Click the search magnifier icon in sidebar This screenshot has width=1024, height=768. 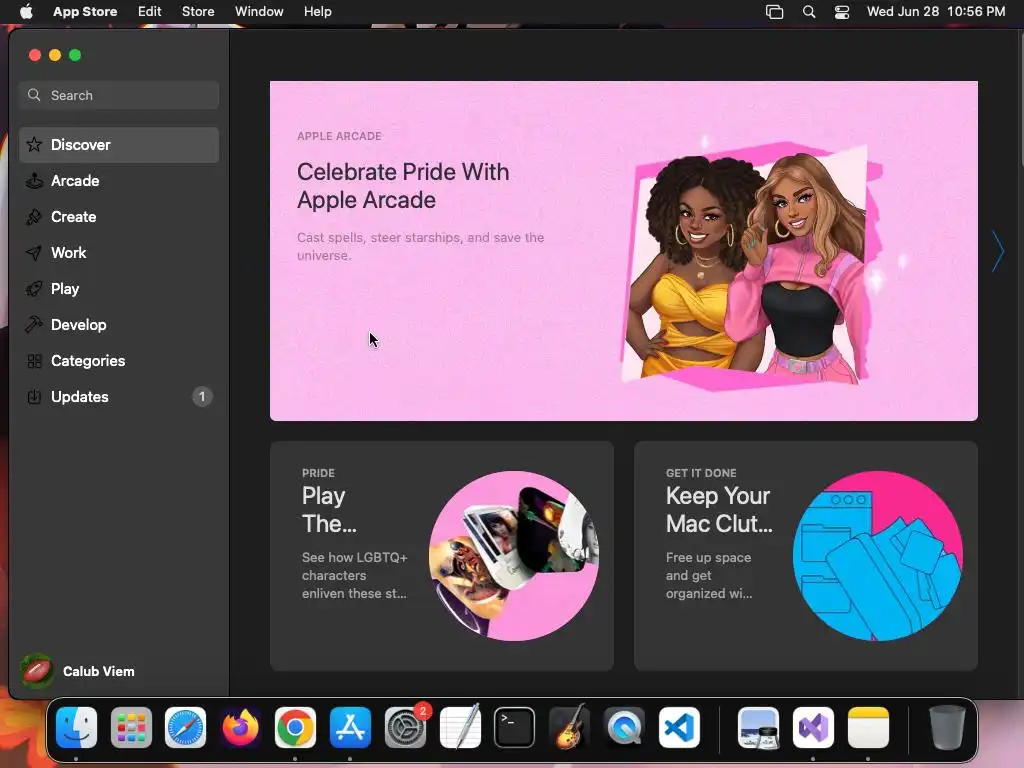coord(34,95)
